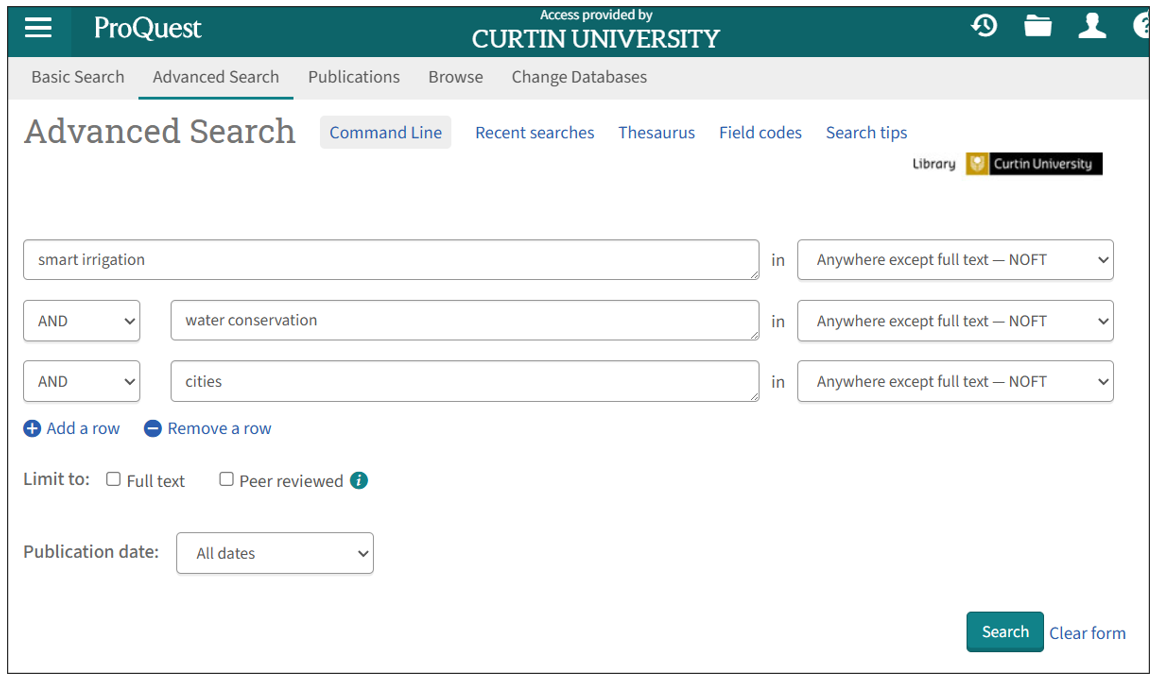
Task: Open the Publication date dropdown
Action: click(x=274, y=553)
